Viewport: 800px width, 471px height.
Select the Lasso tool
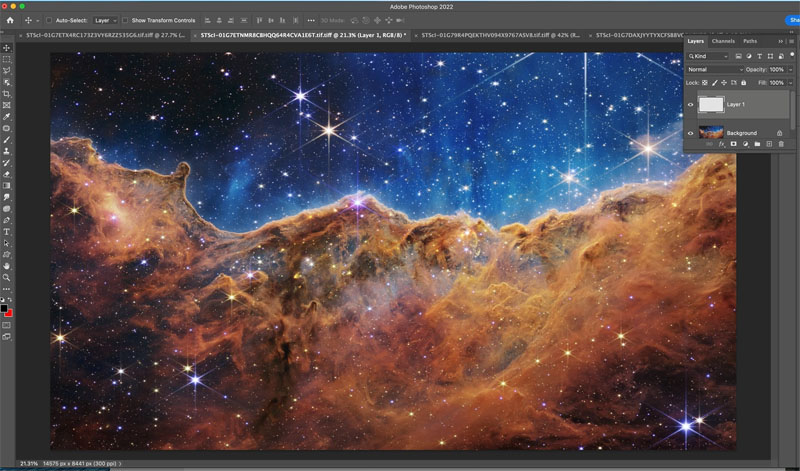(7, 70)
